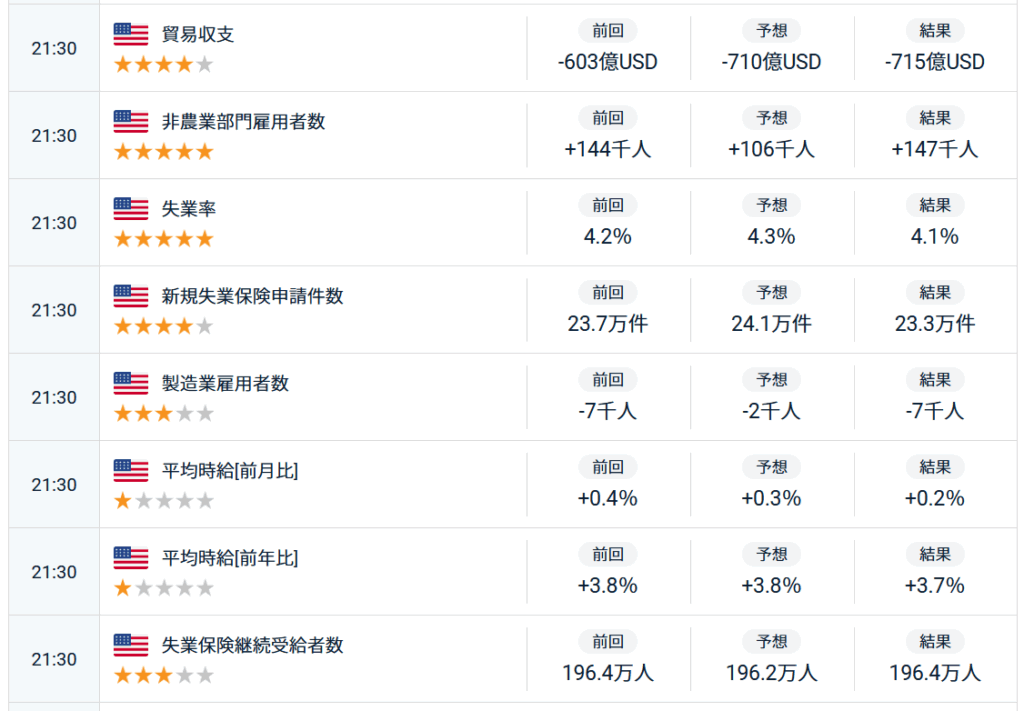Image resolution: width=1024 pixels, height=711 pixels.
Task: Click the US flag beside 新規失業保険申請件数
Action: pyautogui.click(x=131, y=296)
